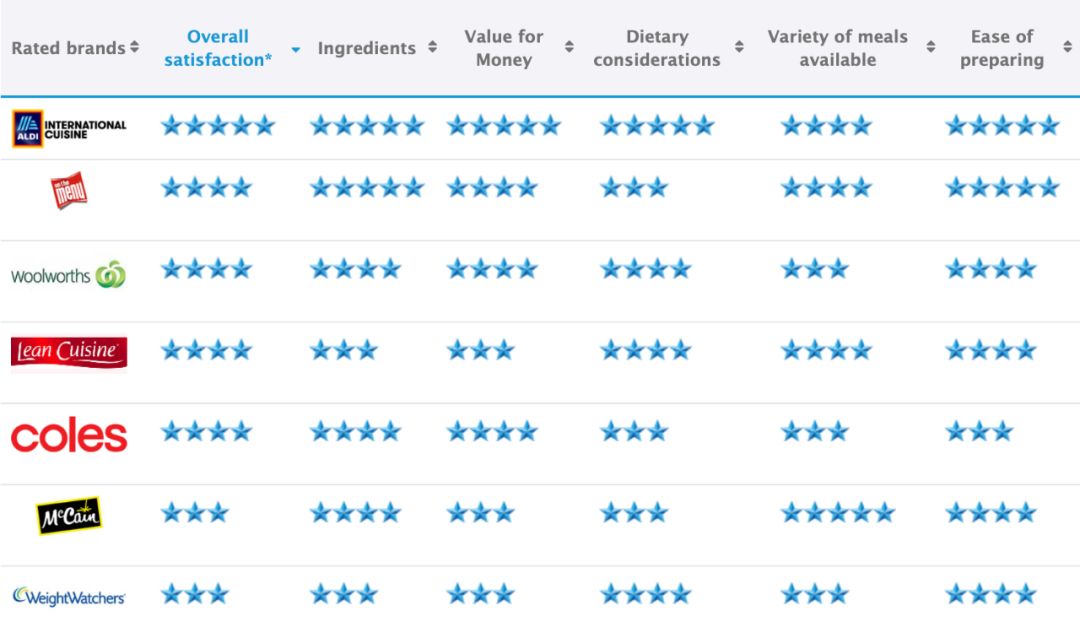The width and height of the screenshot is (1080, 638).
Task: Click the Coles brand logo
Action: [x=69, y=435]
